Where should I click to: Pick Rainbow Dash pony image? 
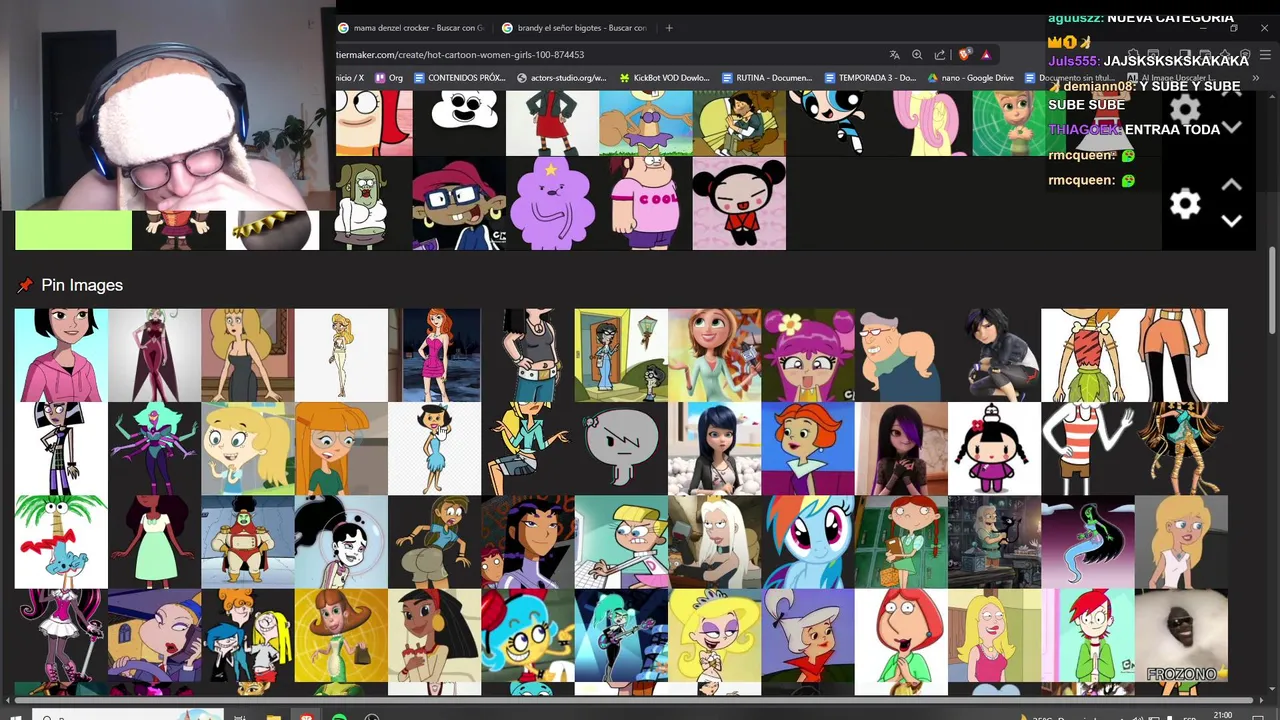pyautogui.click(x=808, y=542)
